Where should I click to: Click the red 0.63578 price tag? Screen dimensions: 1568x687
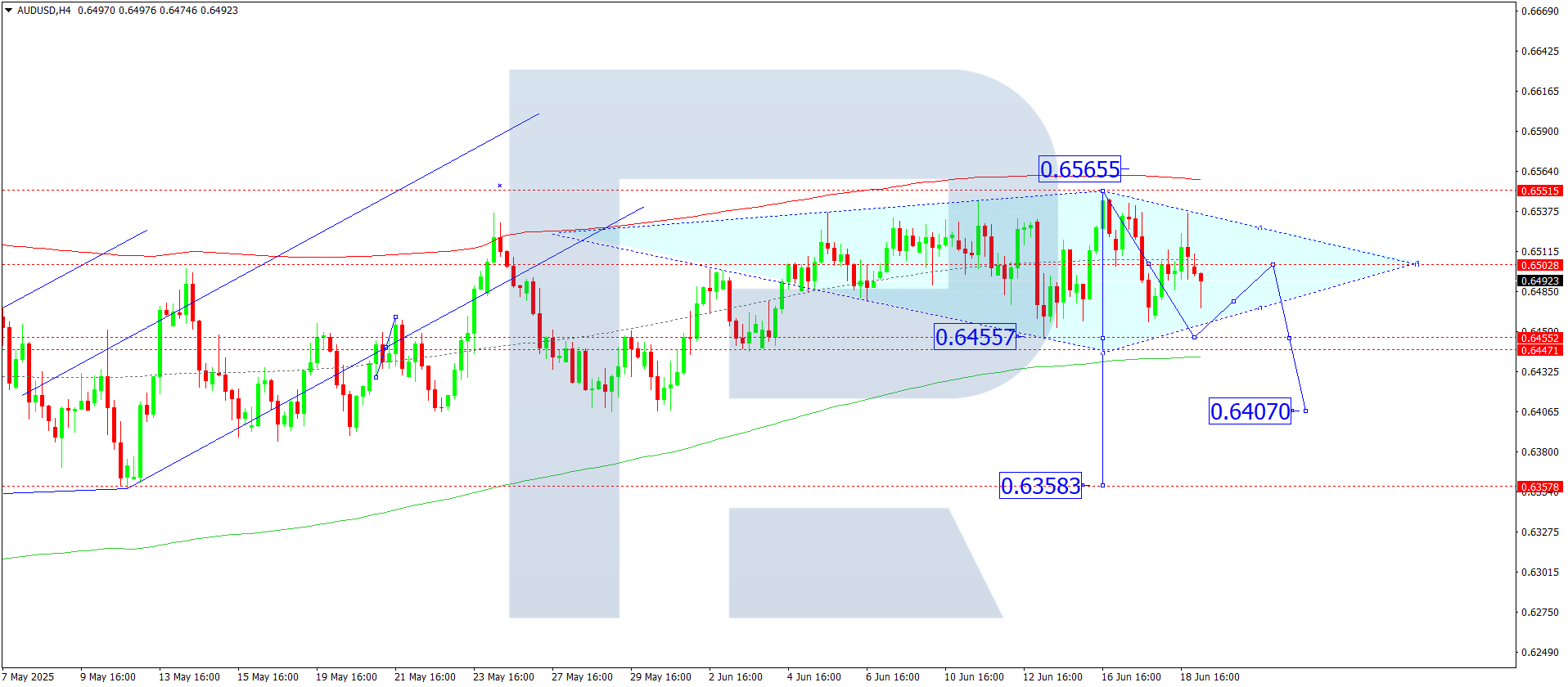pos(1540,487)
